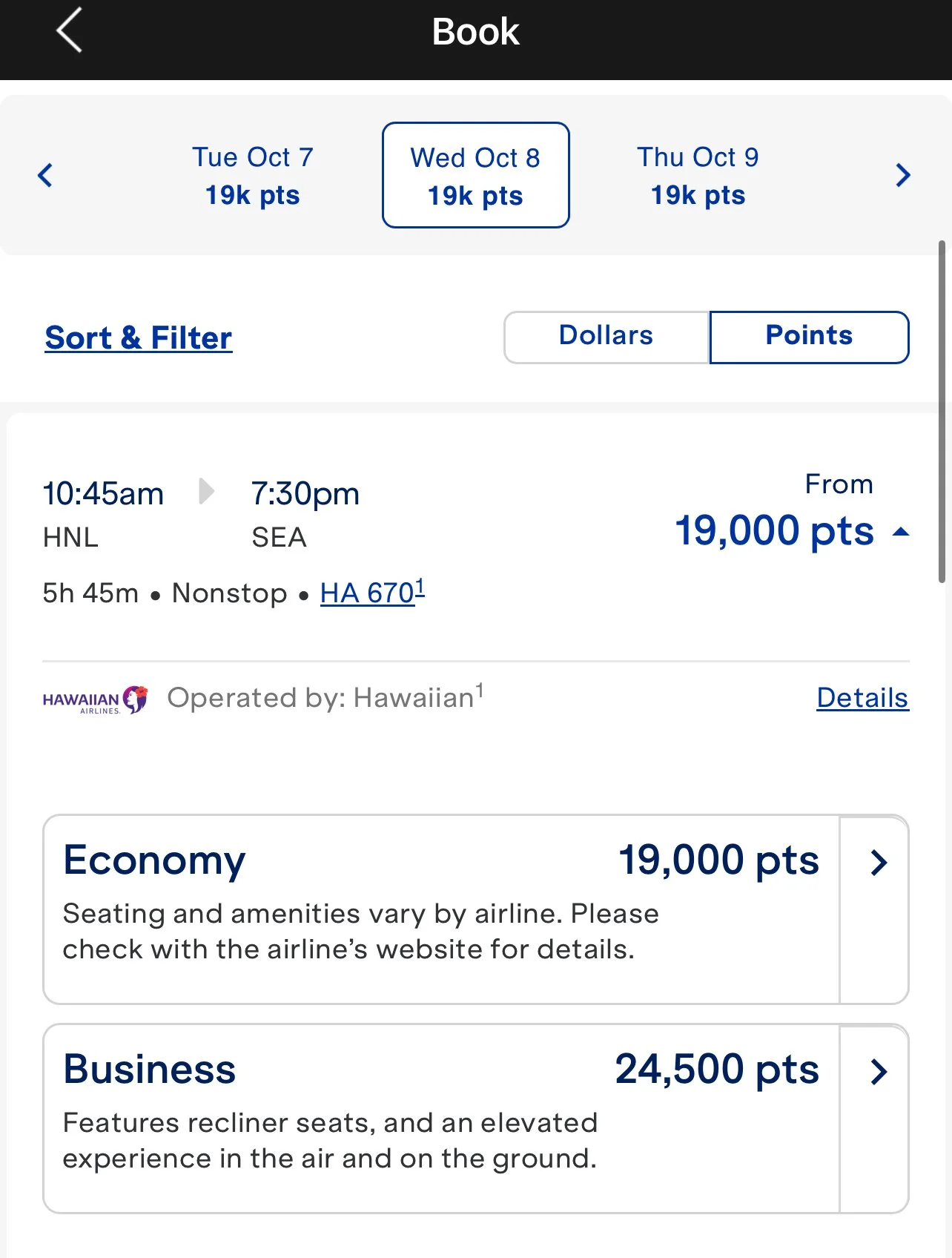Click the vertical scrollbar on the right edge
This screenshot has width=952, height=1258.
pyautogui.click(x=942, y=412)
